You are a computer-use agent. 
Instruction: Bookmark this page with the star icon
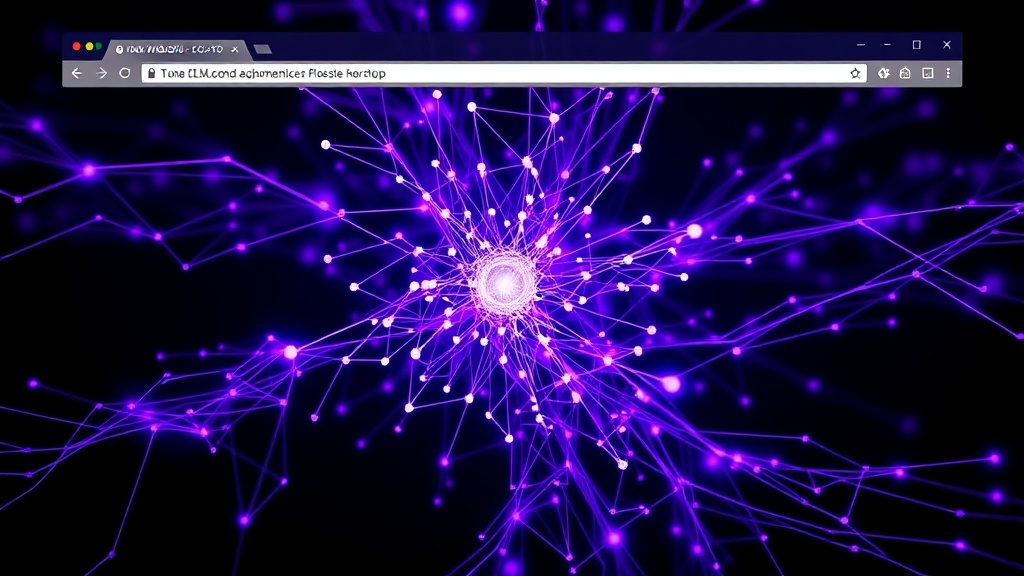point(855,73)
